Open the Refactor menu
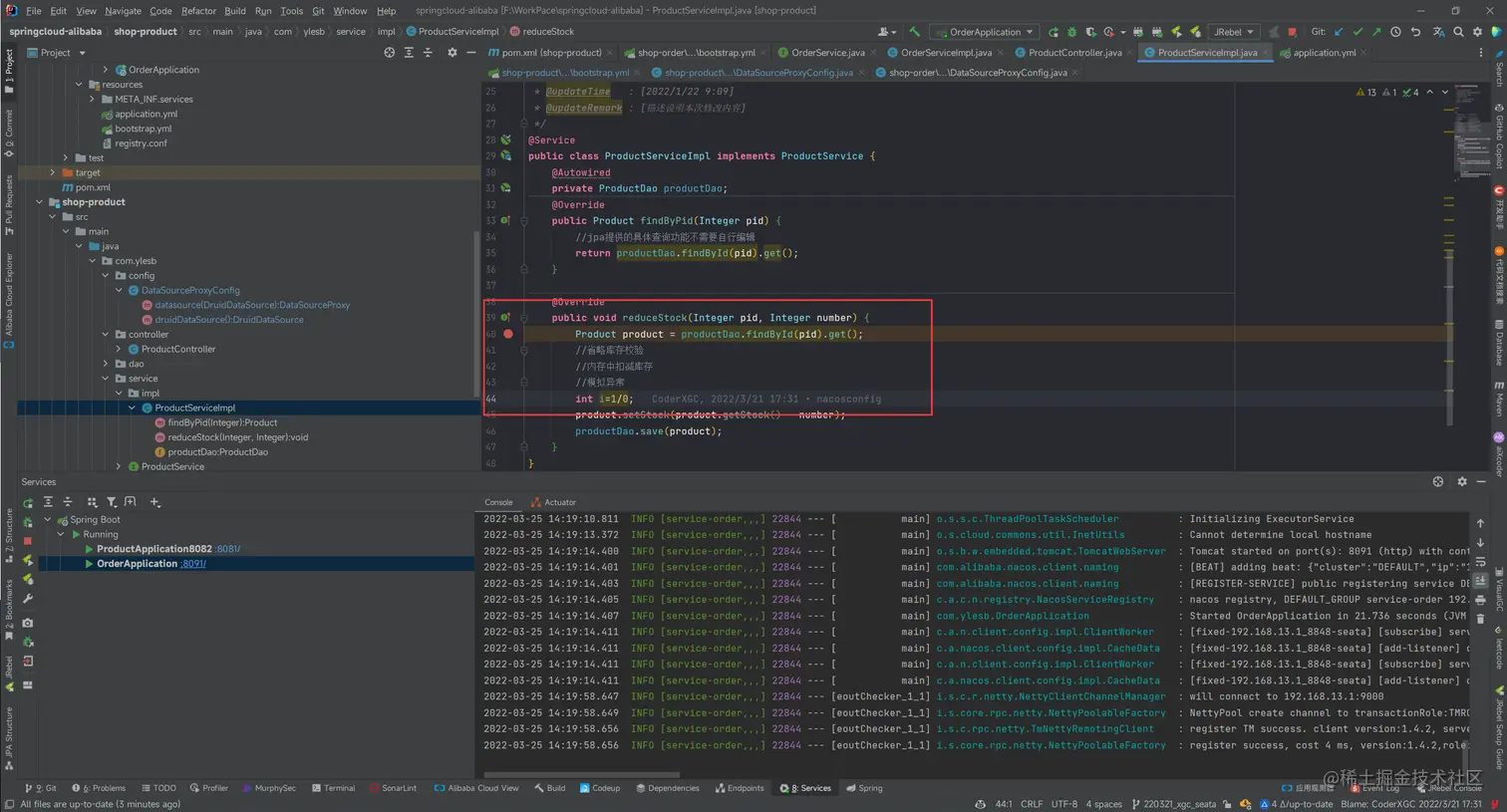The height and width of the screenshot is (812, 1507). tap(198, 11)
